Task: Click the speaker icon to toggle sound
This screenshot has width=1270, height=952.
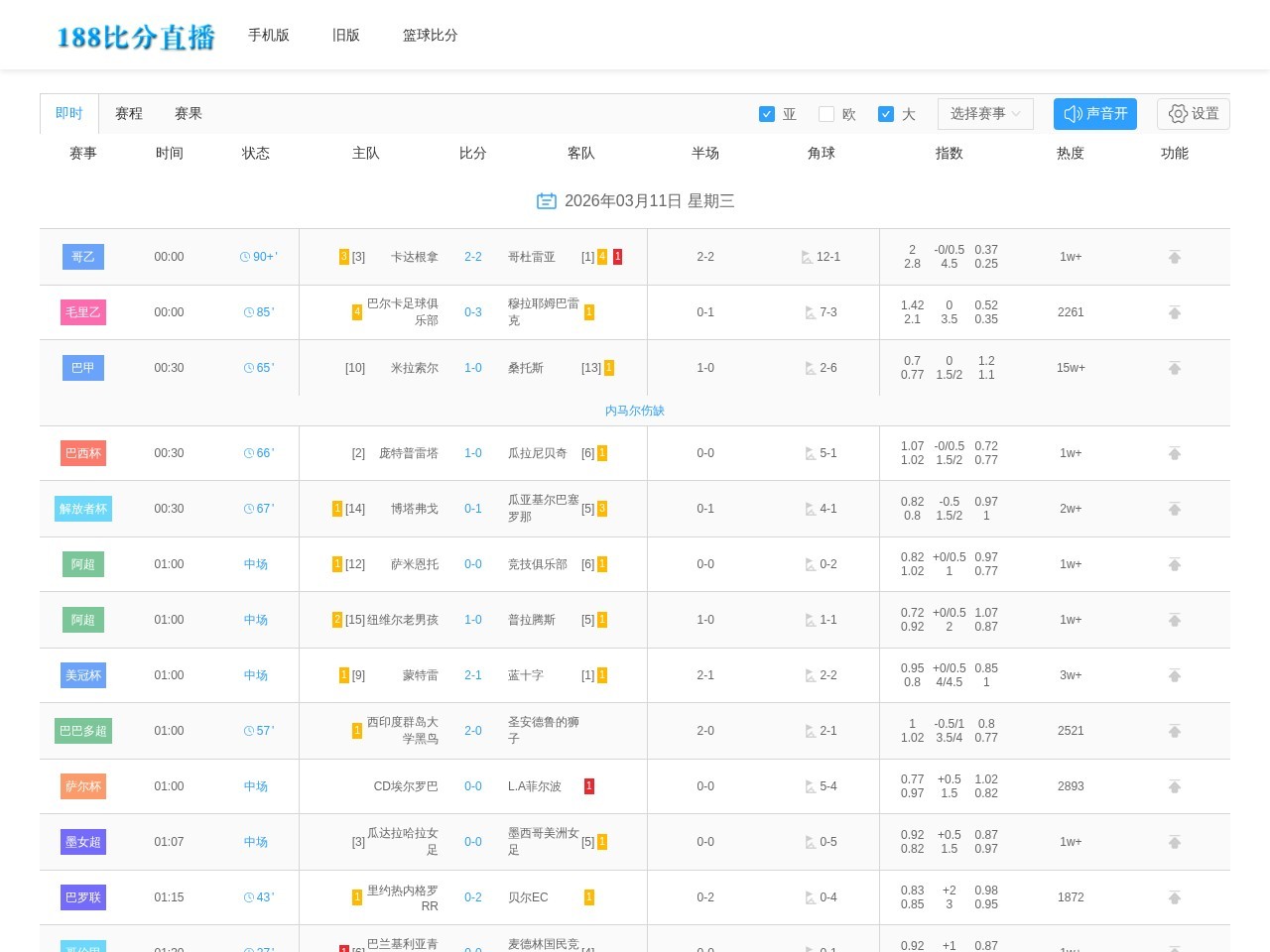Action: pyautogui.click(x=1074, y=113)
